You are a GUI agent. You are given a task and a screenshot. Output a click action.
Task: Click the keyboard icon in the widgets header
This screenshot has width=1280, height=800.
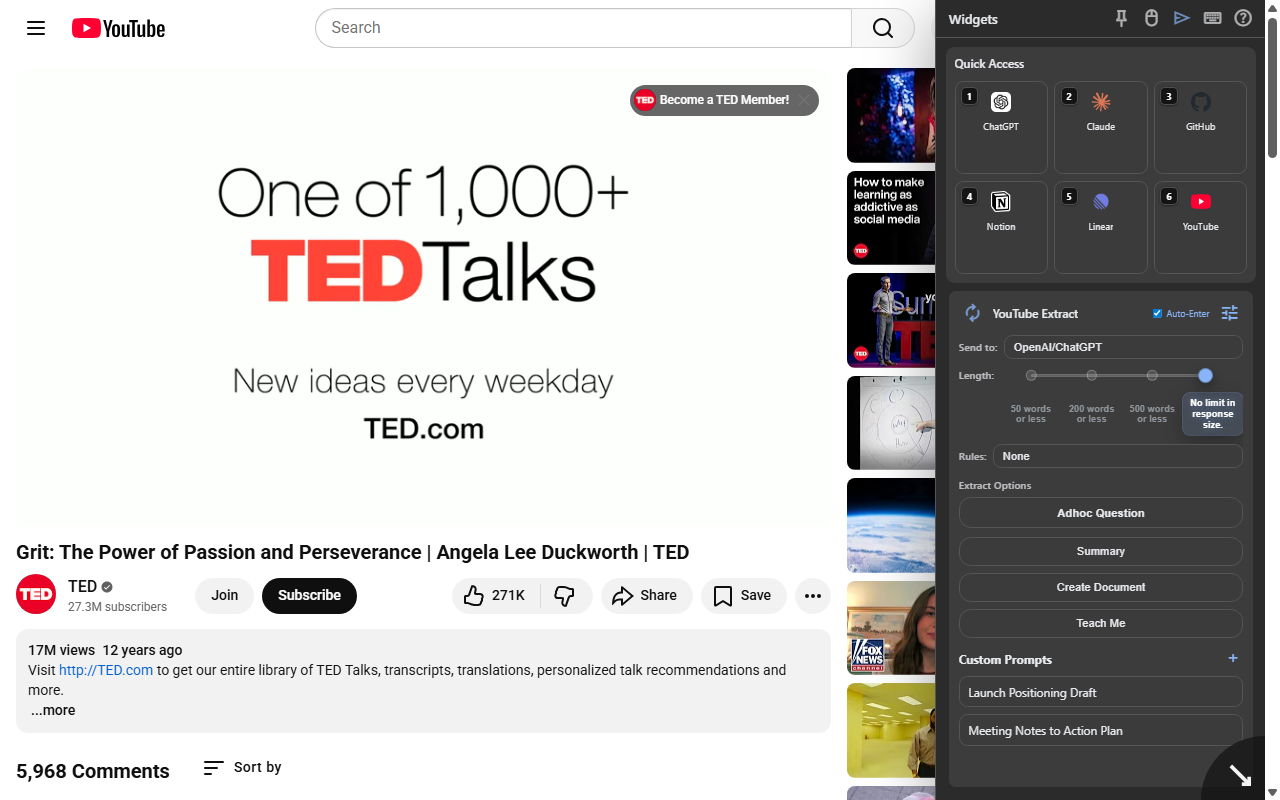1212,18
